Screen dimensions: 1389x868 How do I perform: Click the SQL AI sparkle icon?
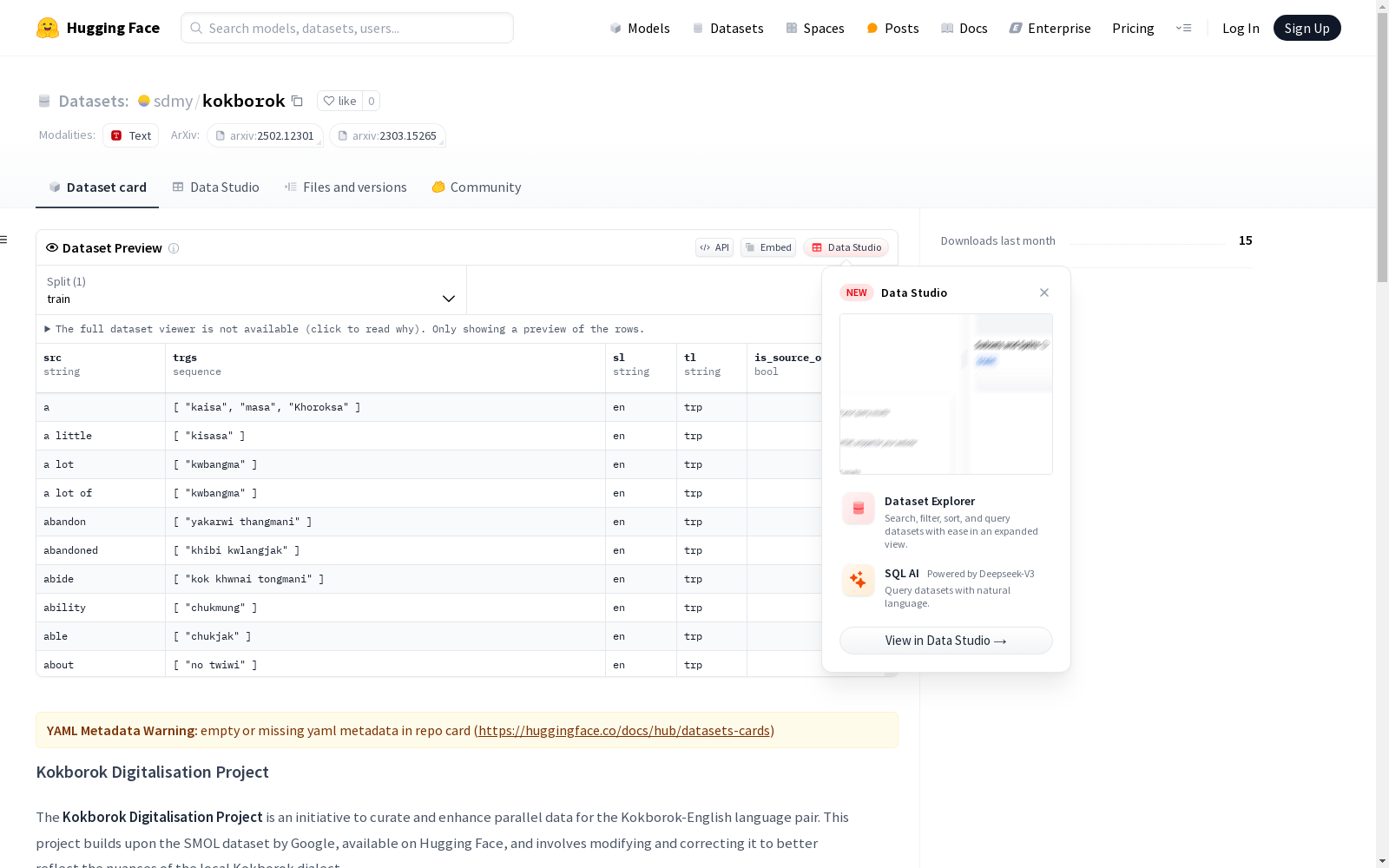tap(859, 581)
